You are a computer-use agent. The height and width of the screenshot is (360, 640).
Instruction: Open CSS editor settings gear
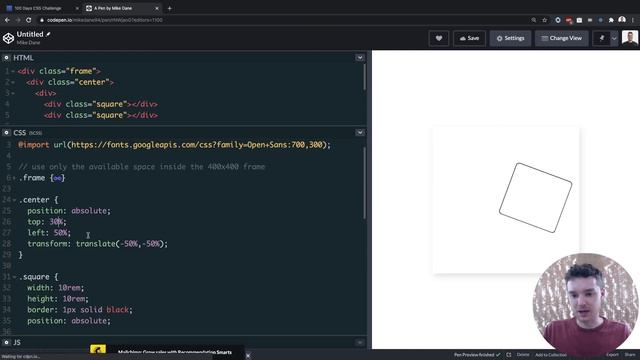click(x=7, y=133)
